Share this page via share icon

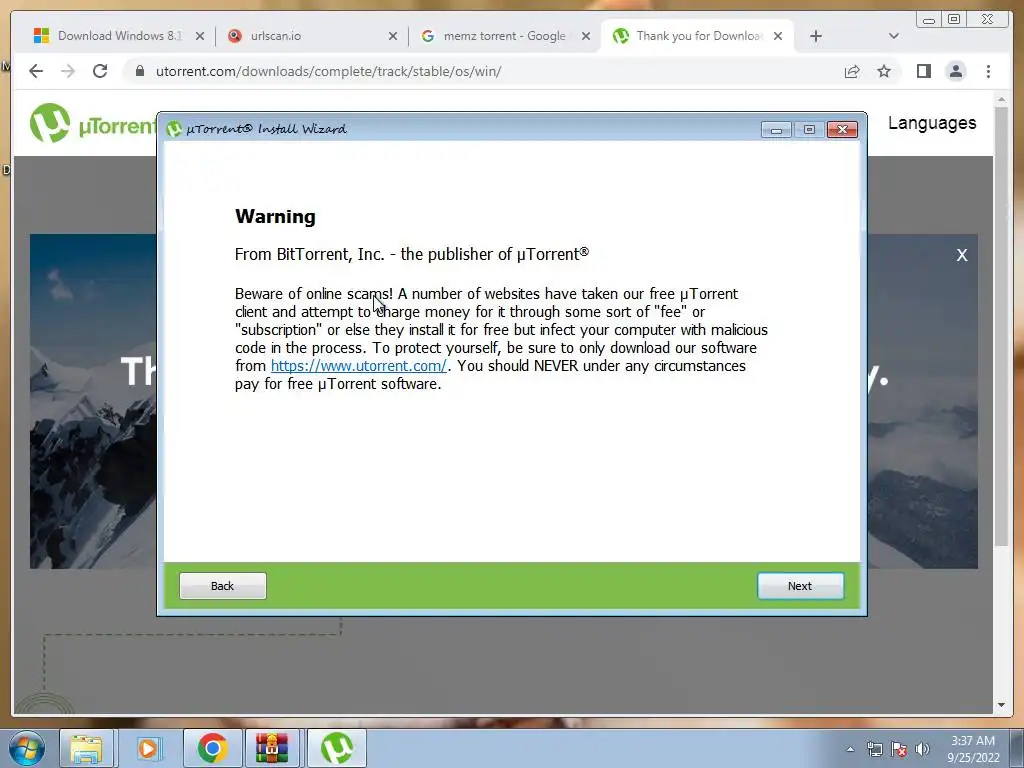point(852,71)
